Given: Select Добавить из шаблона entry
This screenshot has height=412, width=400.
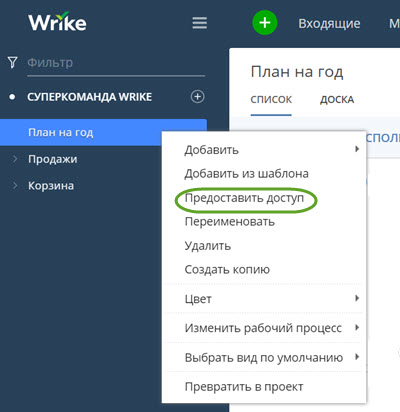Looking at the screenshot, I should [x=246, y=174].
